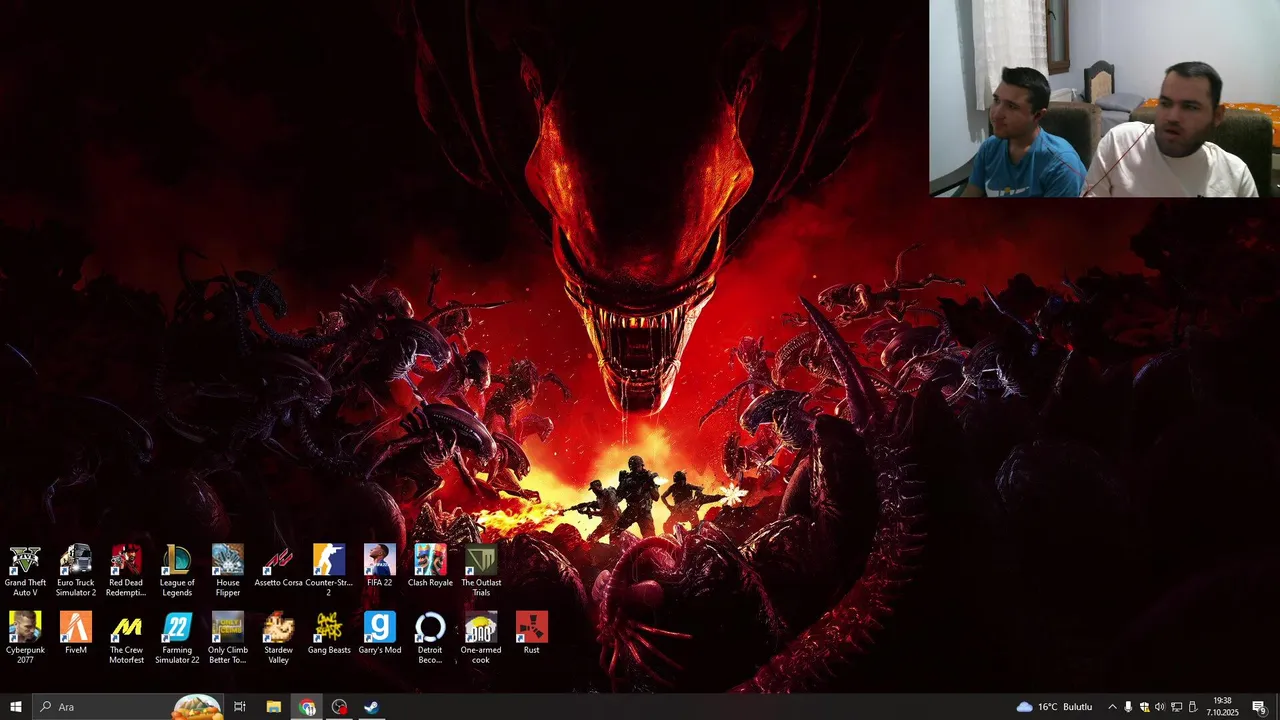Click the microphone tray icon
This screenshot has height=720, width=1280.
(1128, 707)
